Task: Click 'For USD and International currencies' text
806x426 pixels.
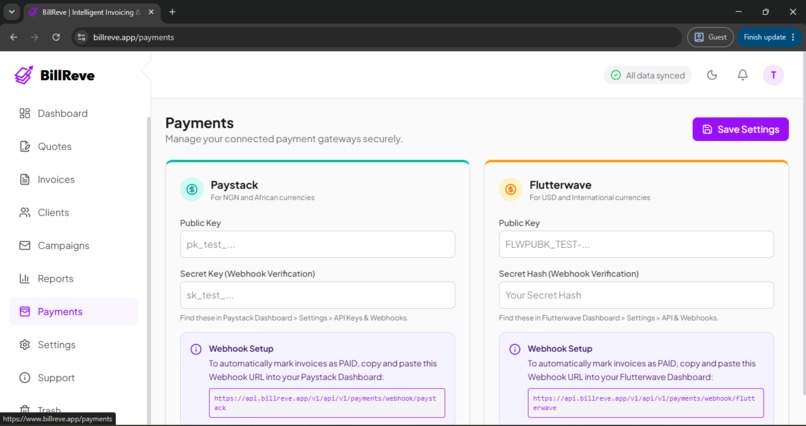Action: coord(590,197)
